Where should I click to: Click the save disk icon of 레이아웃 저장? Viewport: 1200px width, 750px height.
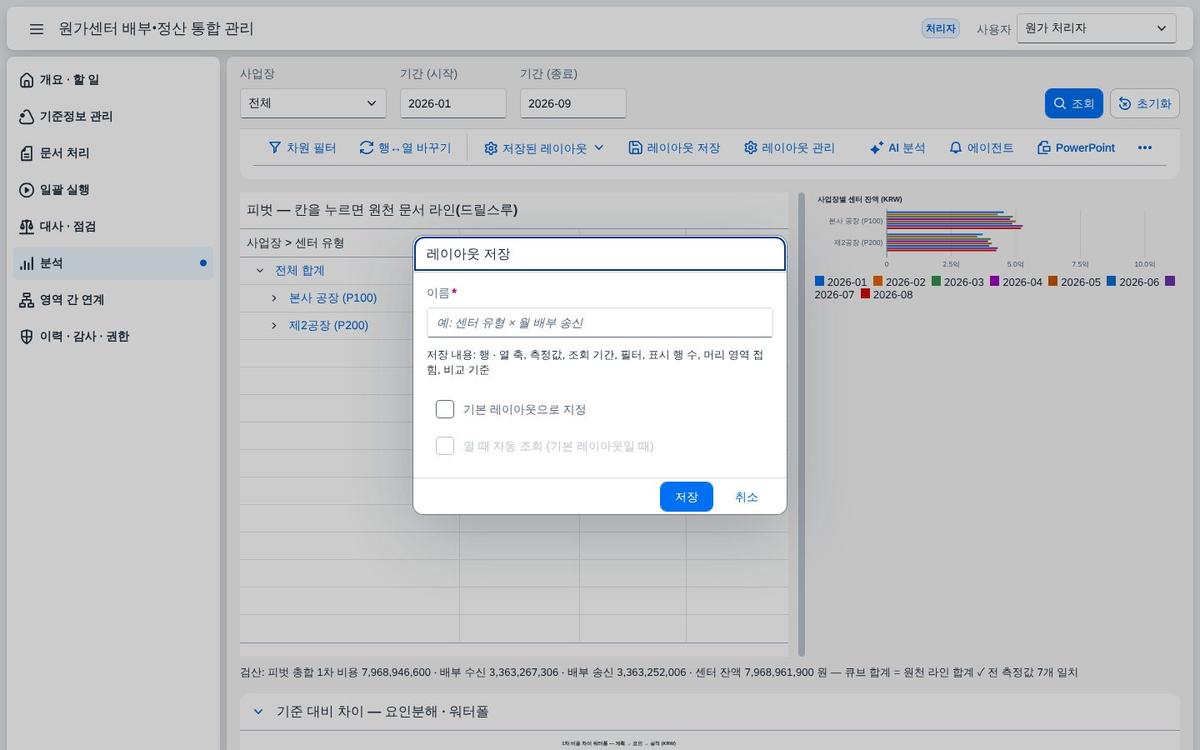[635, 147]
